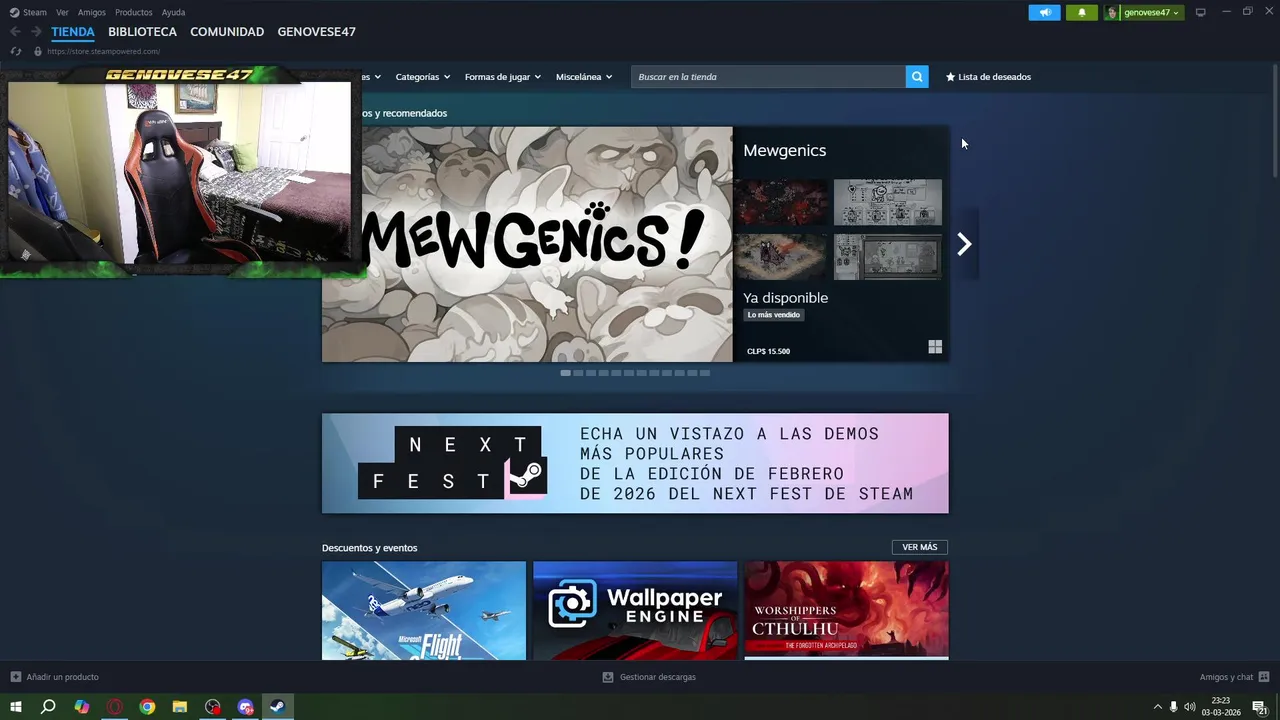
Task: Open the notifications bell
Action: [x=1081, y=13]
